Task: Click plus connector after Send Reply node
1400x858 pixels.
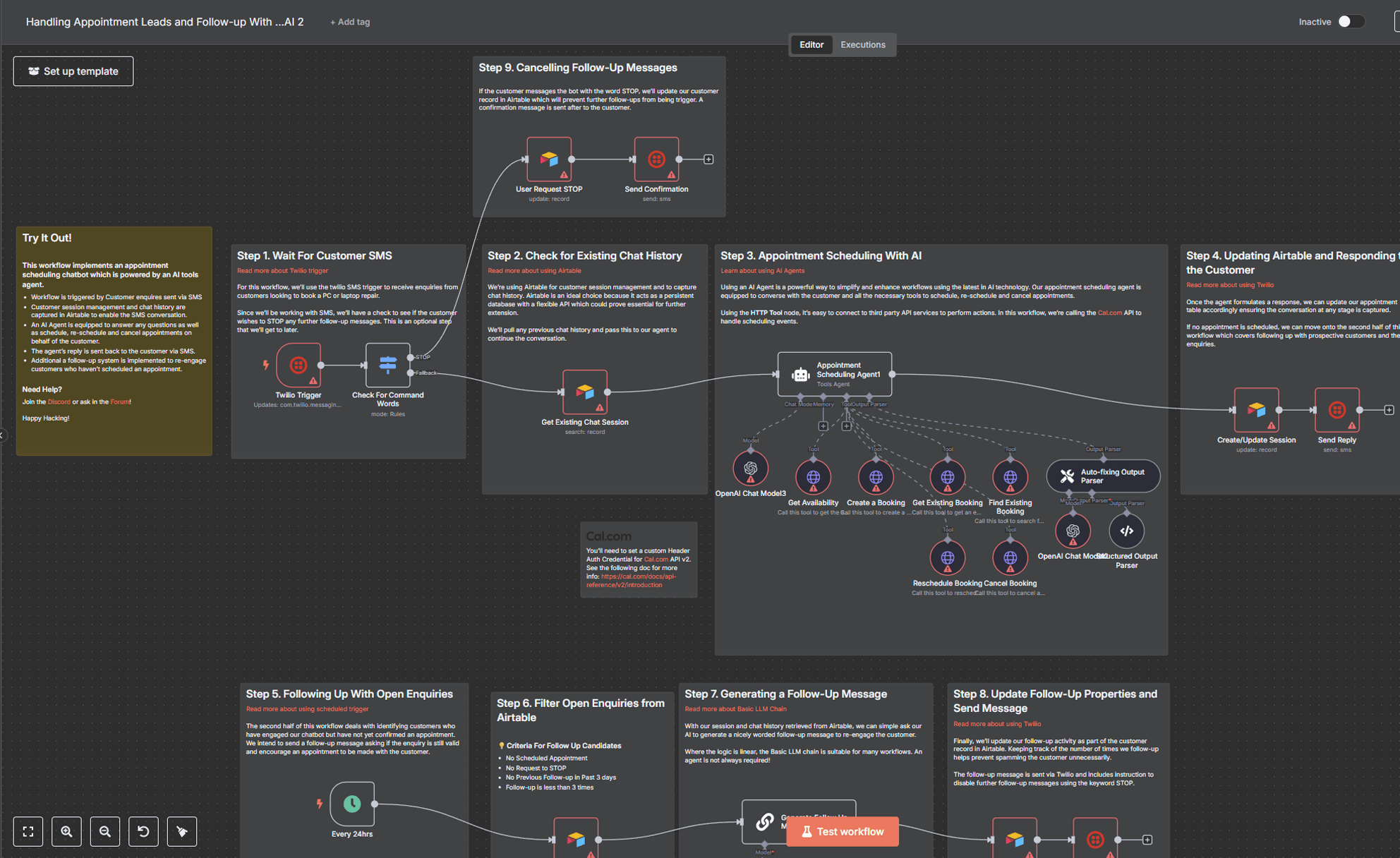Action: point(1389,410)
